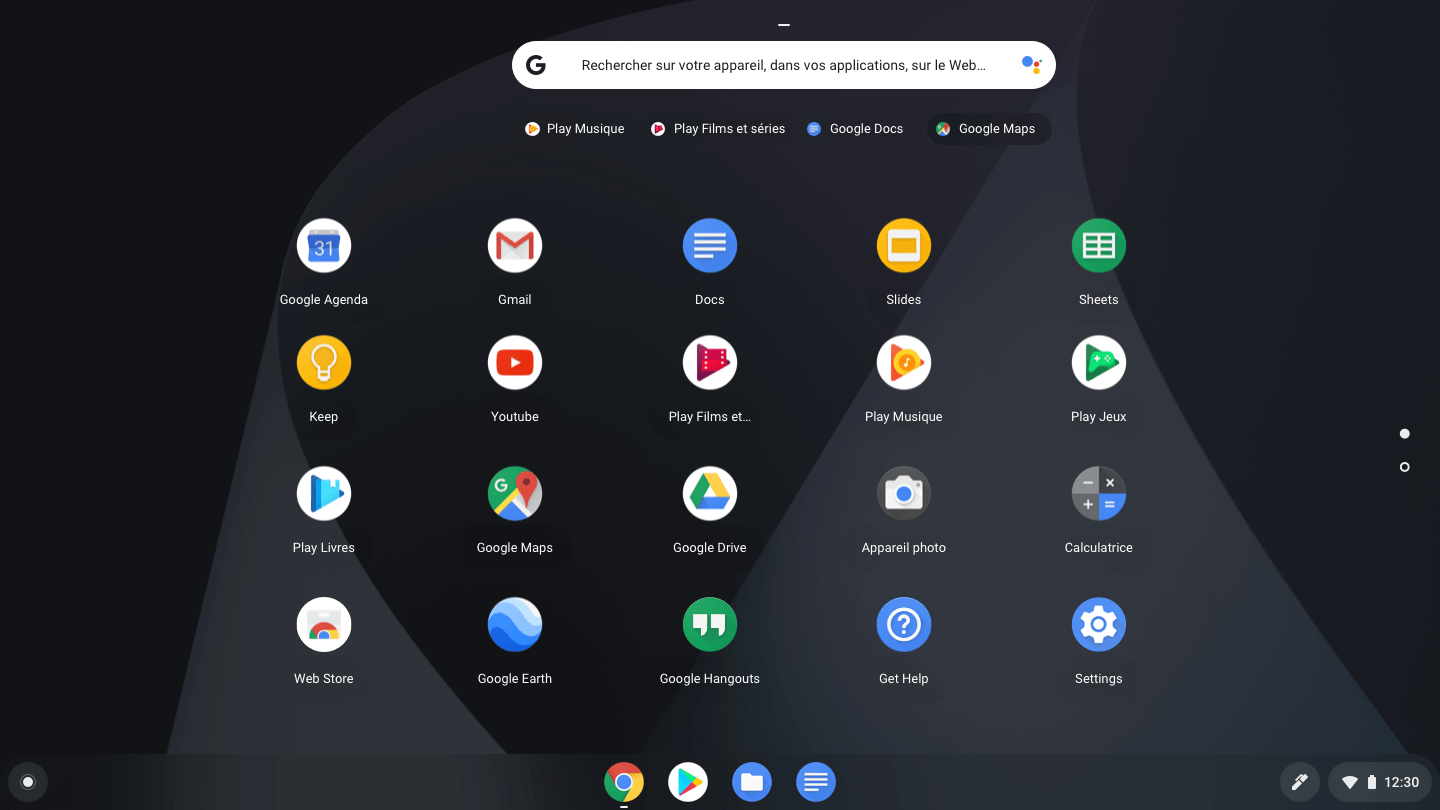Open the Calculatrice app
The width and height of the screenshot is (1440, 810).
(x=1099, y=494)
